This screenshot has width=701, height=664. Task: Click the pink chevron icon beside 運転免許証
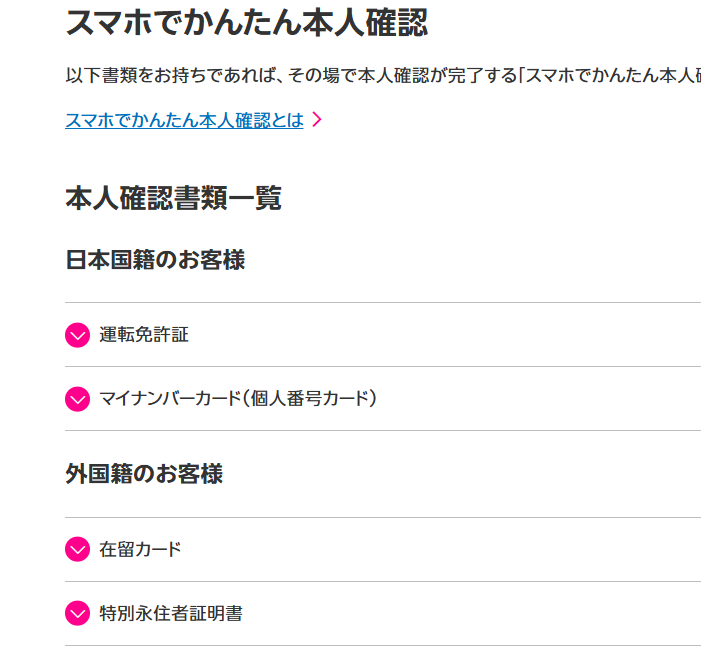(78, 335)
